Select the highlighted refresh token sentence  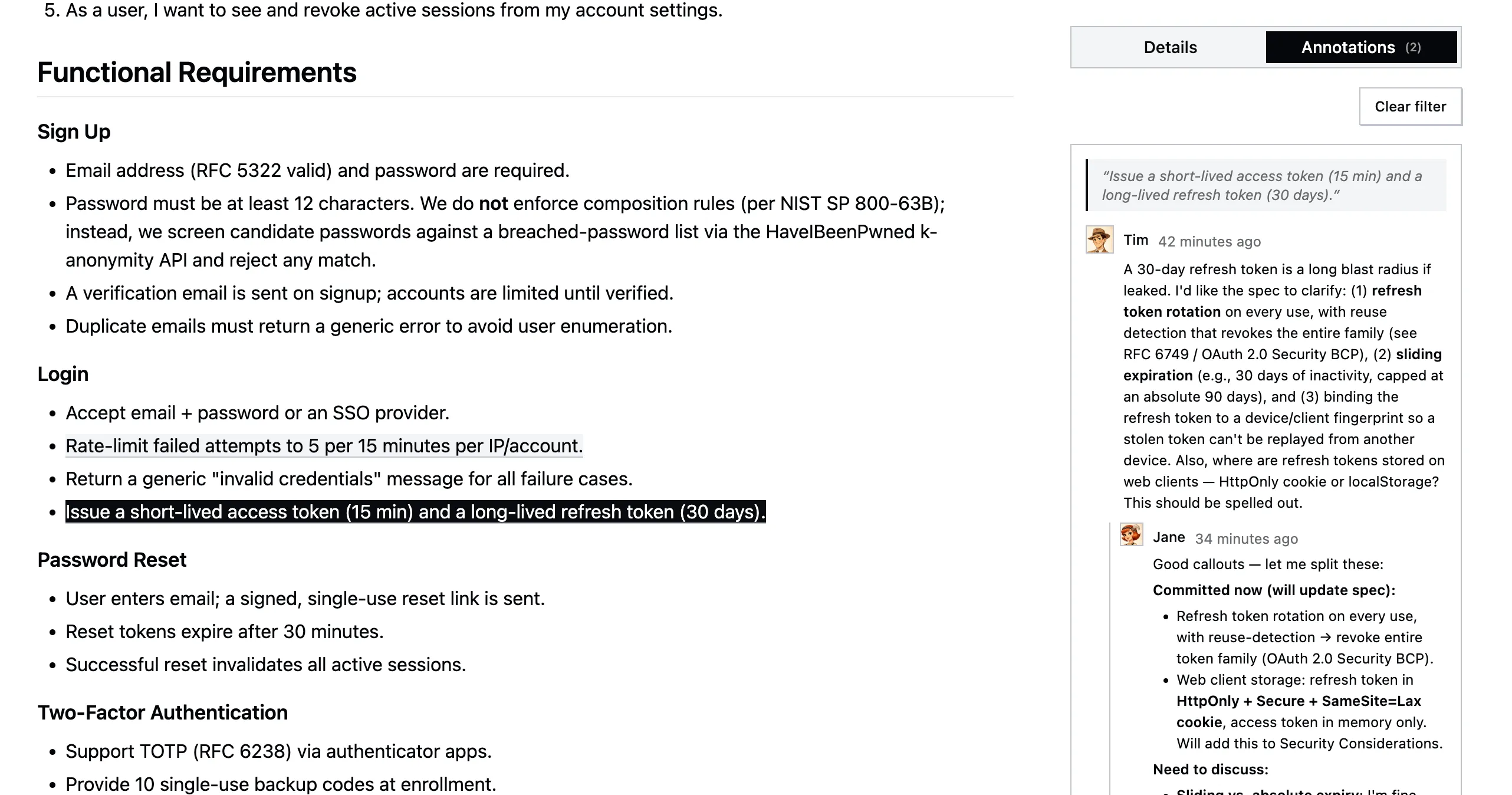(415, 512)
